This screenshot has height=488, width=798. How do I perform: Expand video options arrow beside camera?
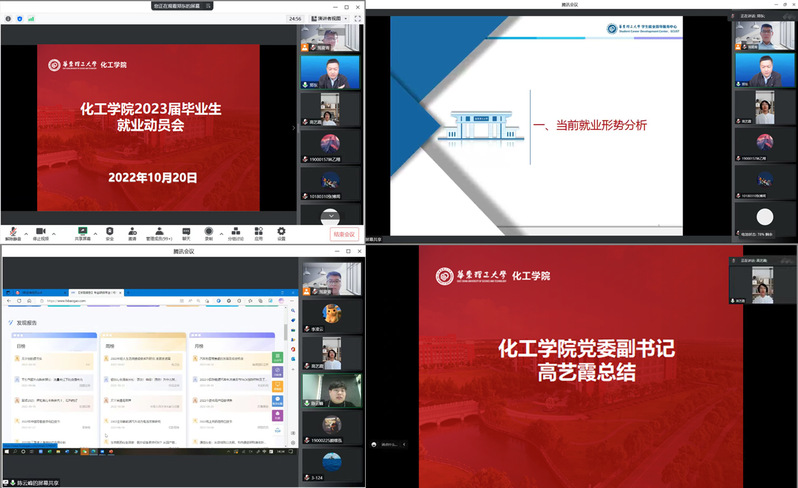[55, 230]
